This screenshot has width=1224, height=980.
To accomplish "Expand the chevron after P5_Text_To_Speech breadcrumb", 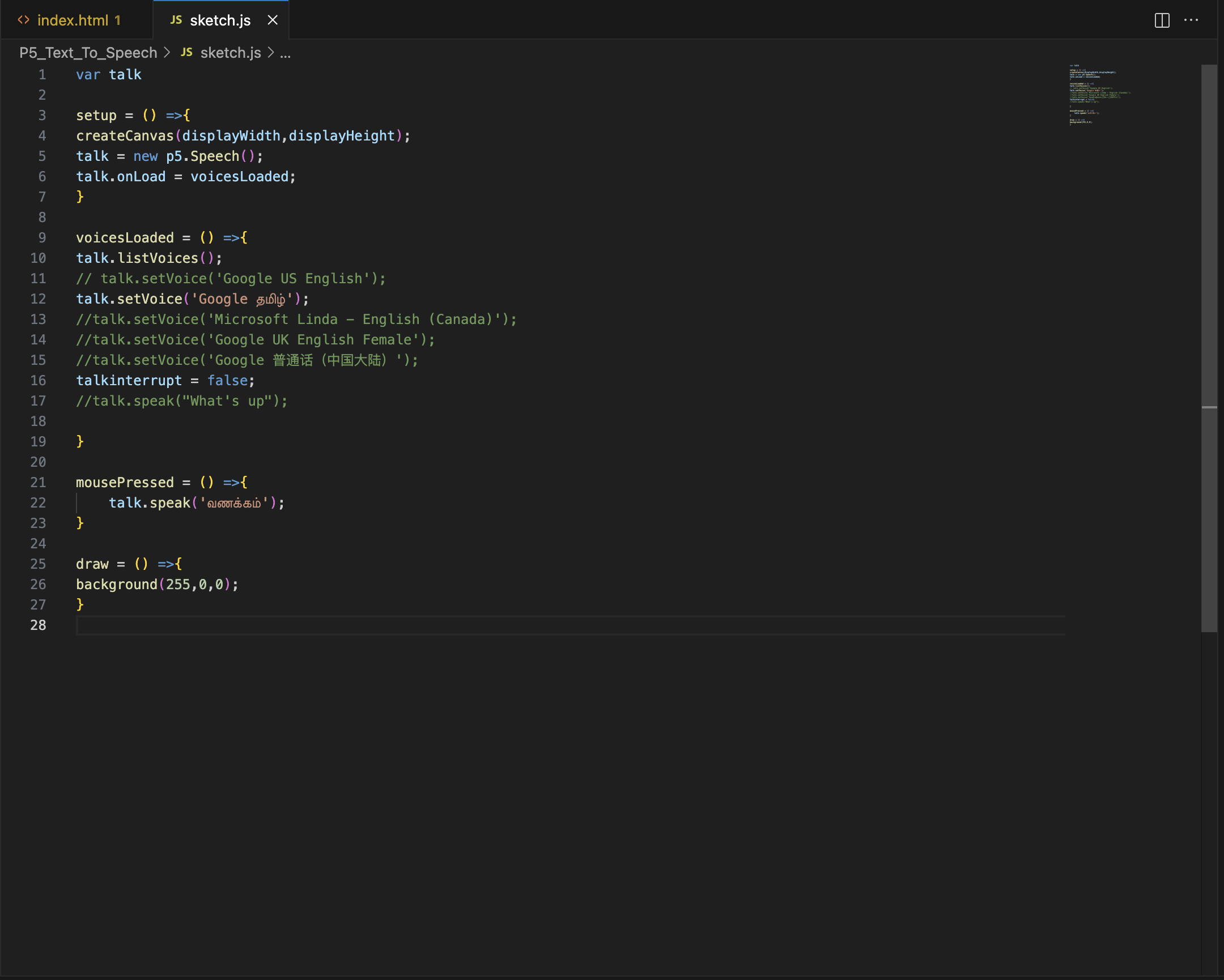I will coord(167,52).
